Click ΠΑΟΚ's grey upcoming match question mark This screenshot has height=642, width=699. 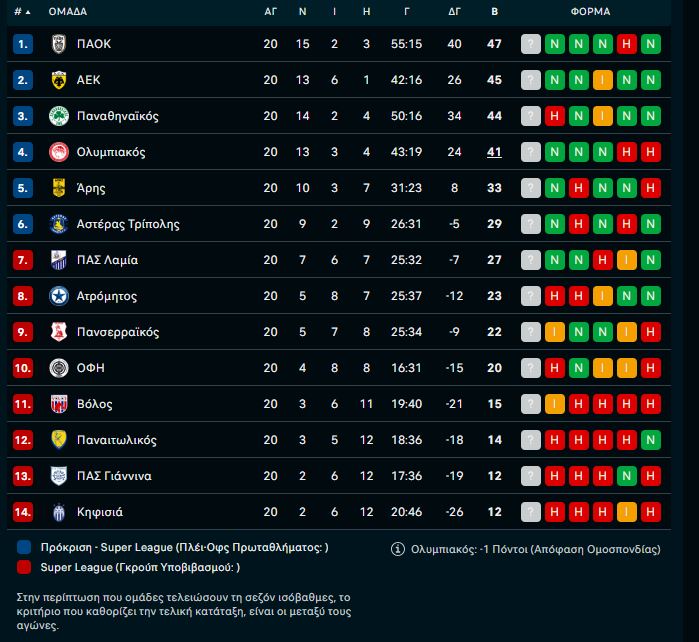point(530,44)
